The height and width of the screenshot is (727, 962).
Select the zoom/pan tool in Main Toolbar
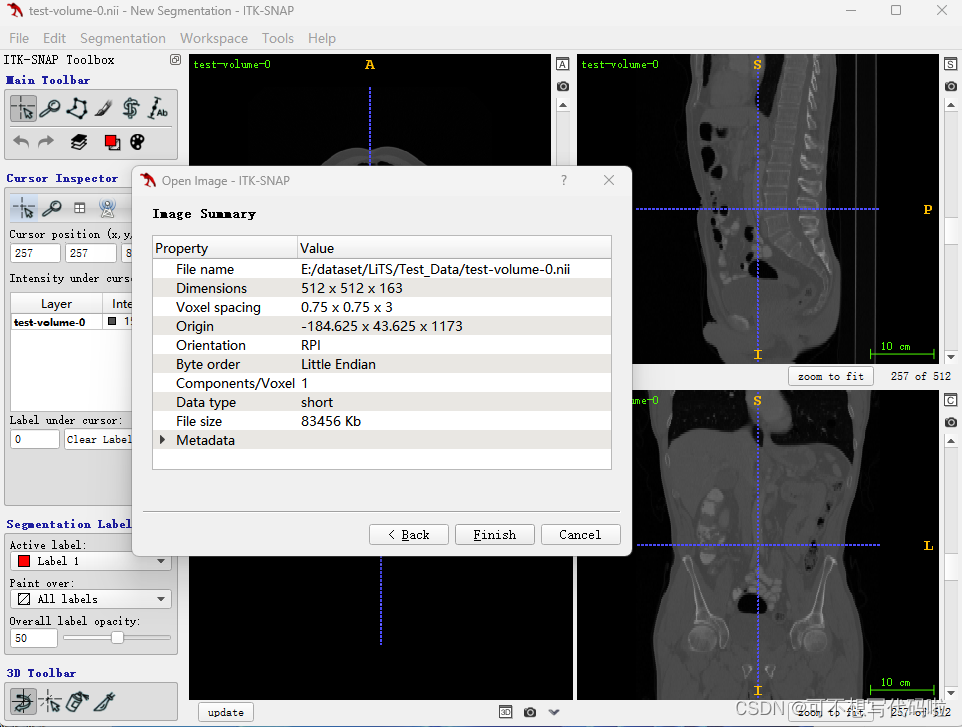tap(50, 109)
